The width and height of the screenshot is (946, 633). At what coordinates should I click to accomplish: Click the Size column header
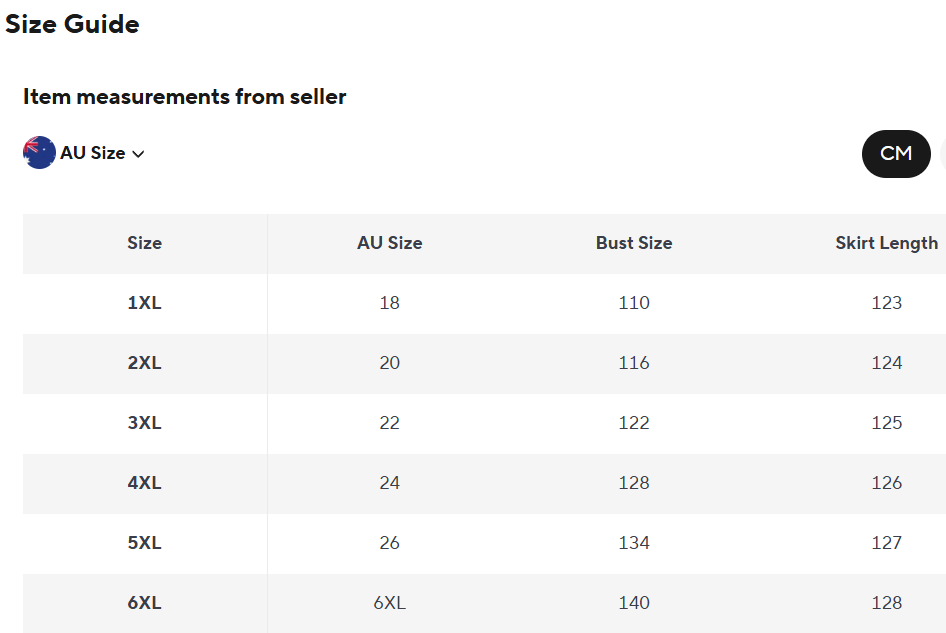(144, 243)
